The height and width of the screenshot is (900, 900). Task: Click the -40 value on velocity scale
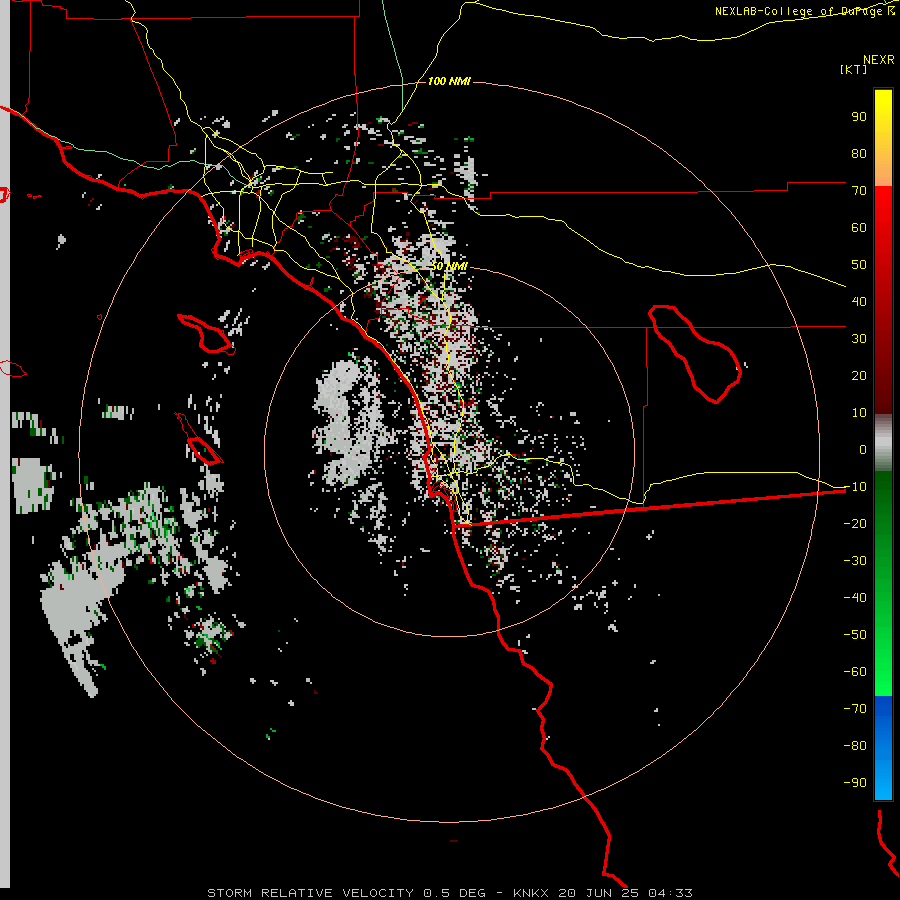(x=855, y=598)
